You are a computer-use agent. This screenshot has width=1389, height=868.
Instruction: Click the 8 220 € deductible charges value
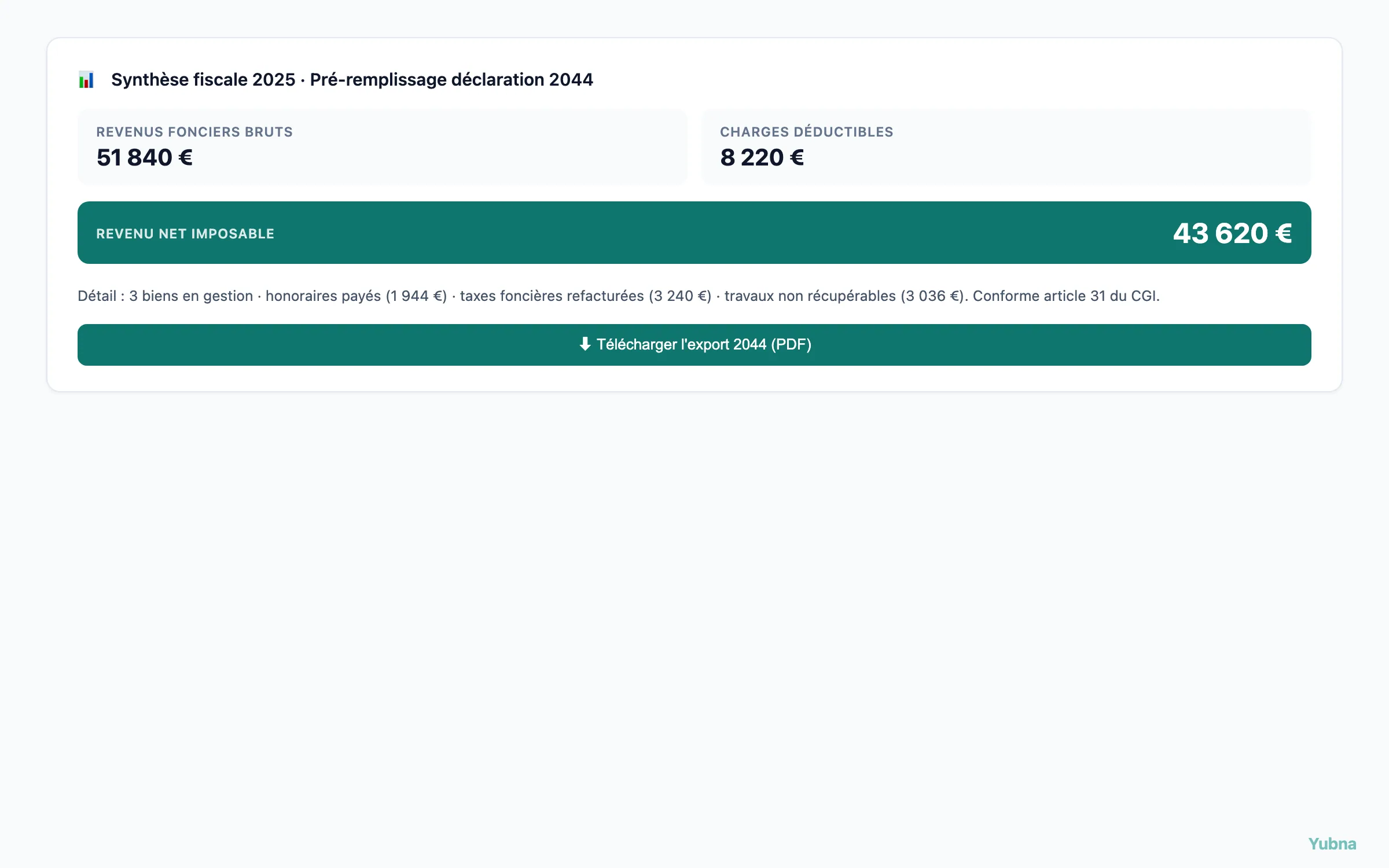762,157
